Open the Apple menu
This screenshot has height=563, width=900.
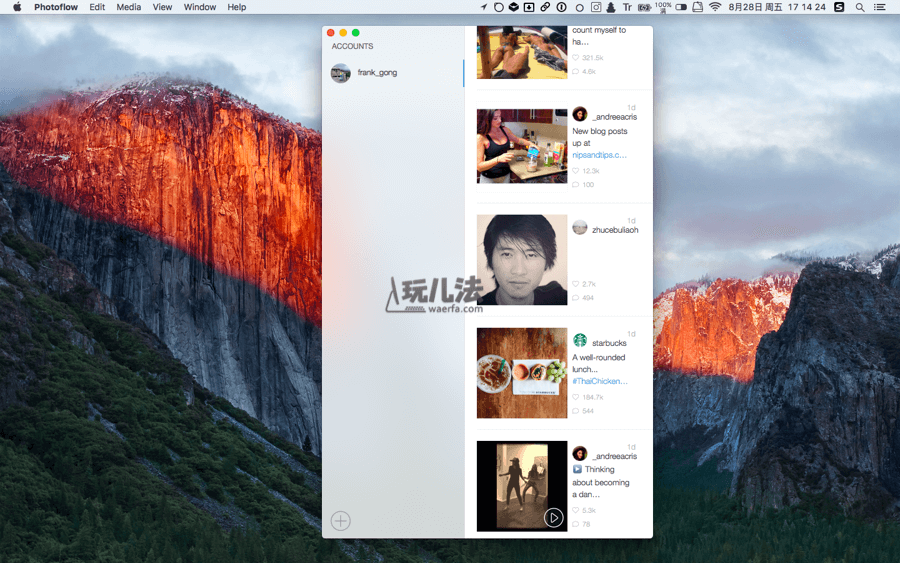[17, 7]
